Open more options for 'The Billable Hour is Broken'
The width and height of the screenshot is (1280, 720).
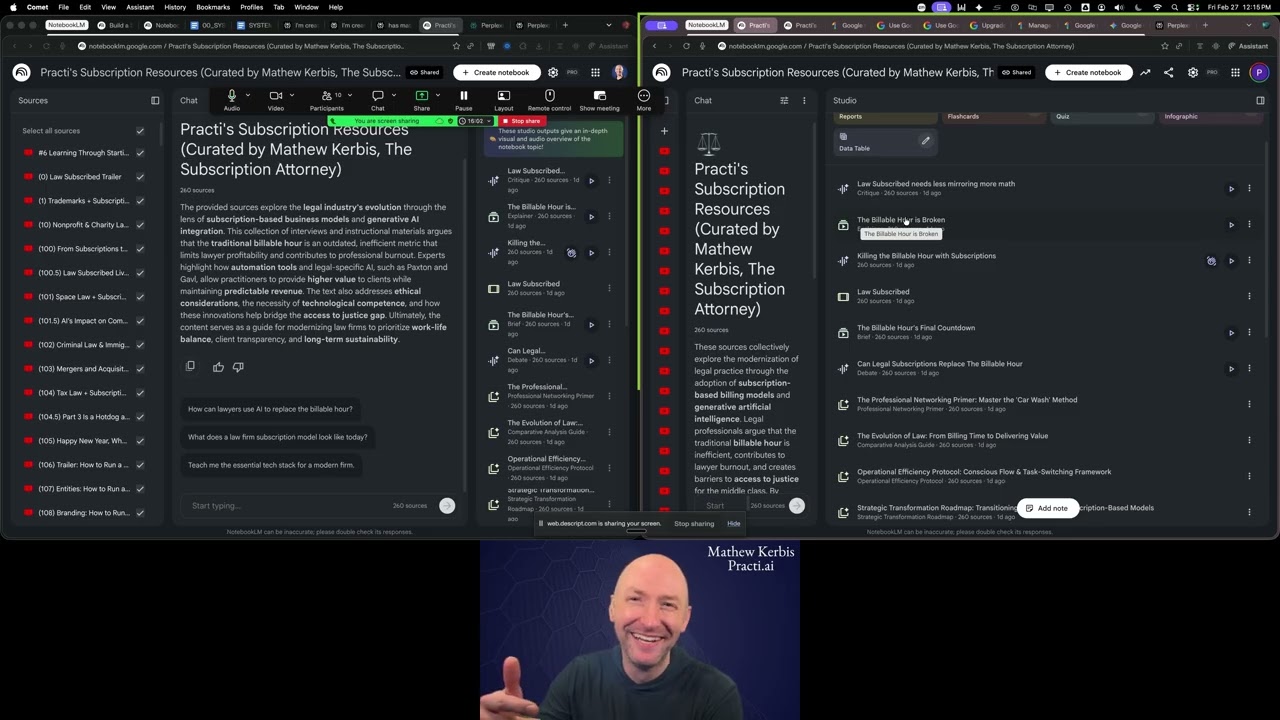pos(1249,224)
